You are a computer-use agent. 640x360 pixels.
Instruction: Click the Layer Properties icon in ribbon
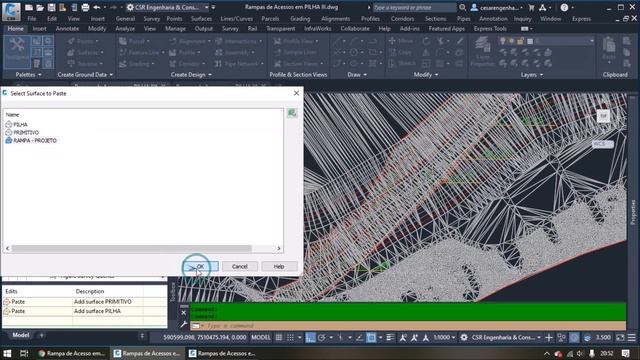(x=483, y=52)
